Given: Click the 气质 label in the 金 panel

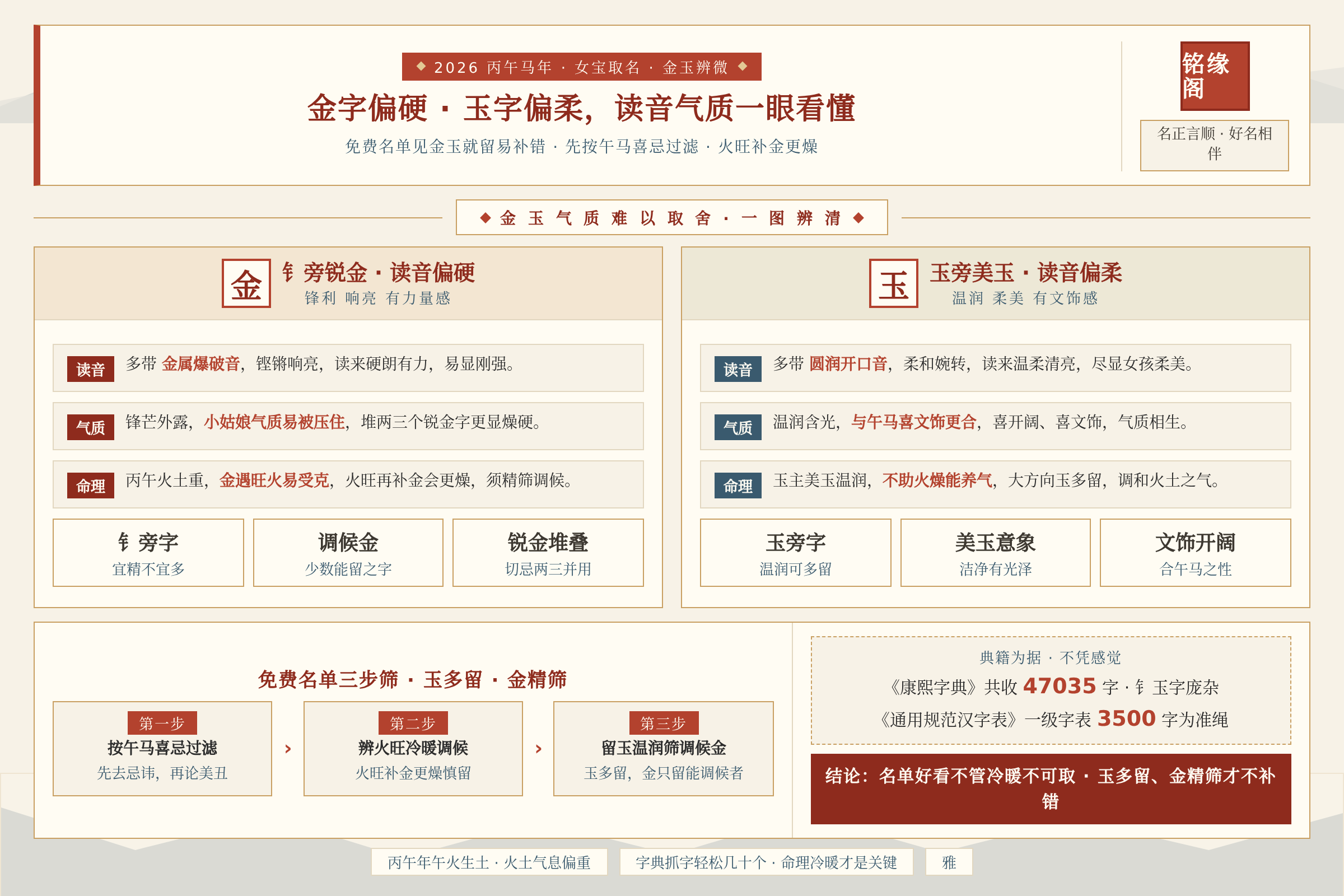Looking at the screenshot, I should pos(90,427).
